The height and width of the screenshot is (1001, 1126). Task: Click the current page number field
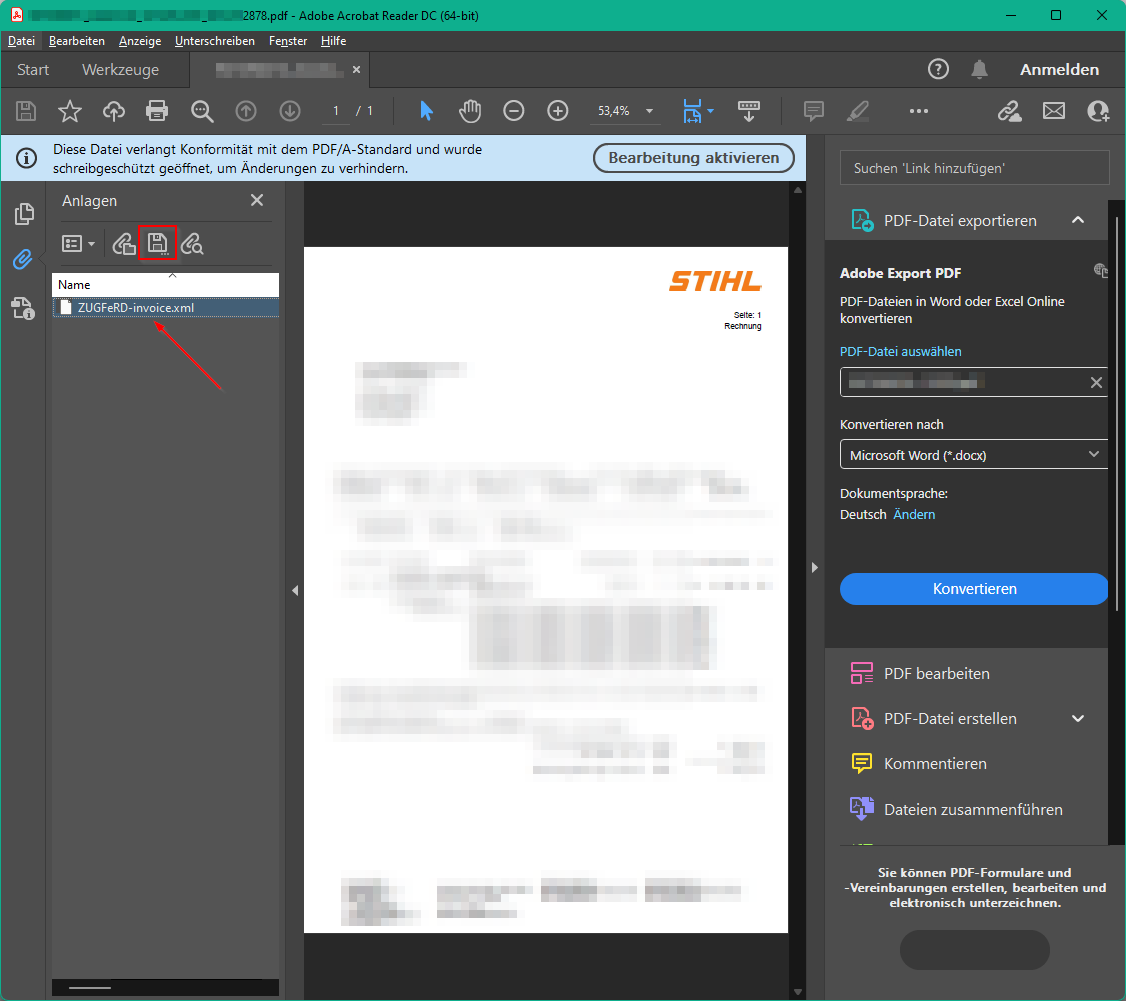click(335, 111)
